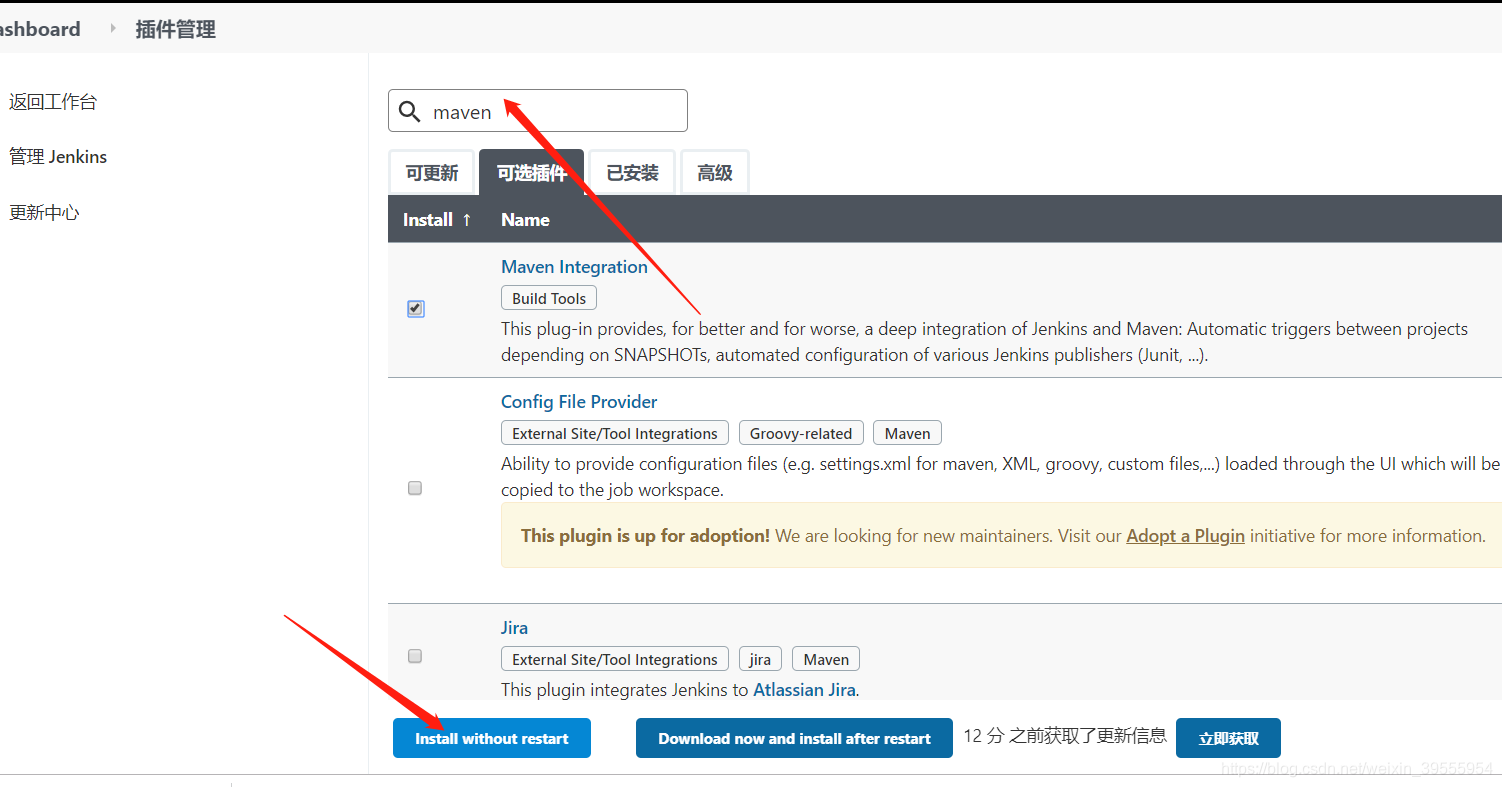Open the 已安装 tab
This screenshot has width=1502, height=787.
632,173
